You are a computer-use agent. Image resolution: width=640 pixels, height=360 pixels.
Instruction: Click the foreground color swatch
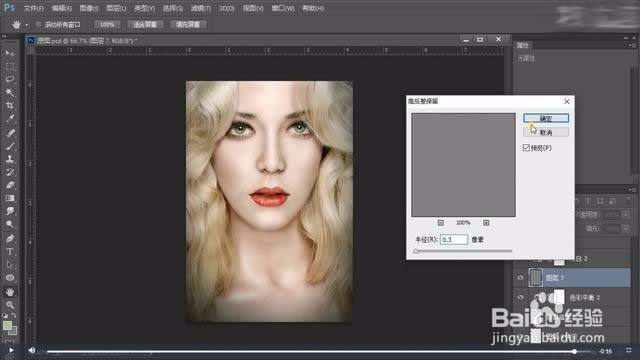point(7,325)
